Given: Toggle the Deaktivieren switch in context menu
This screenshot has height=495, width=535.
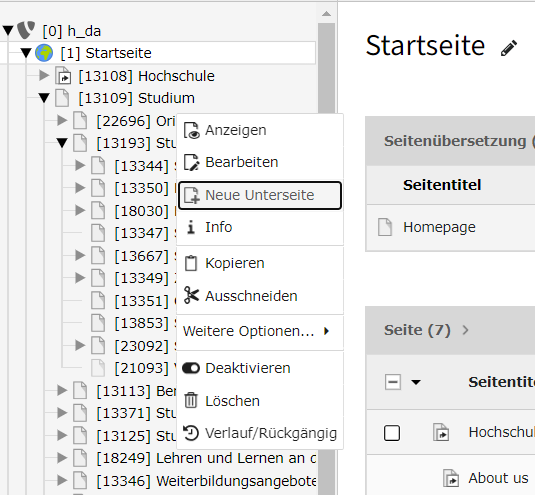Looking at the screenshot, I should pyautogui.click(x=191, y=368).
